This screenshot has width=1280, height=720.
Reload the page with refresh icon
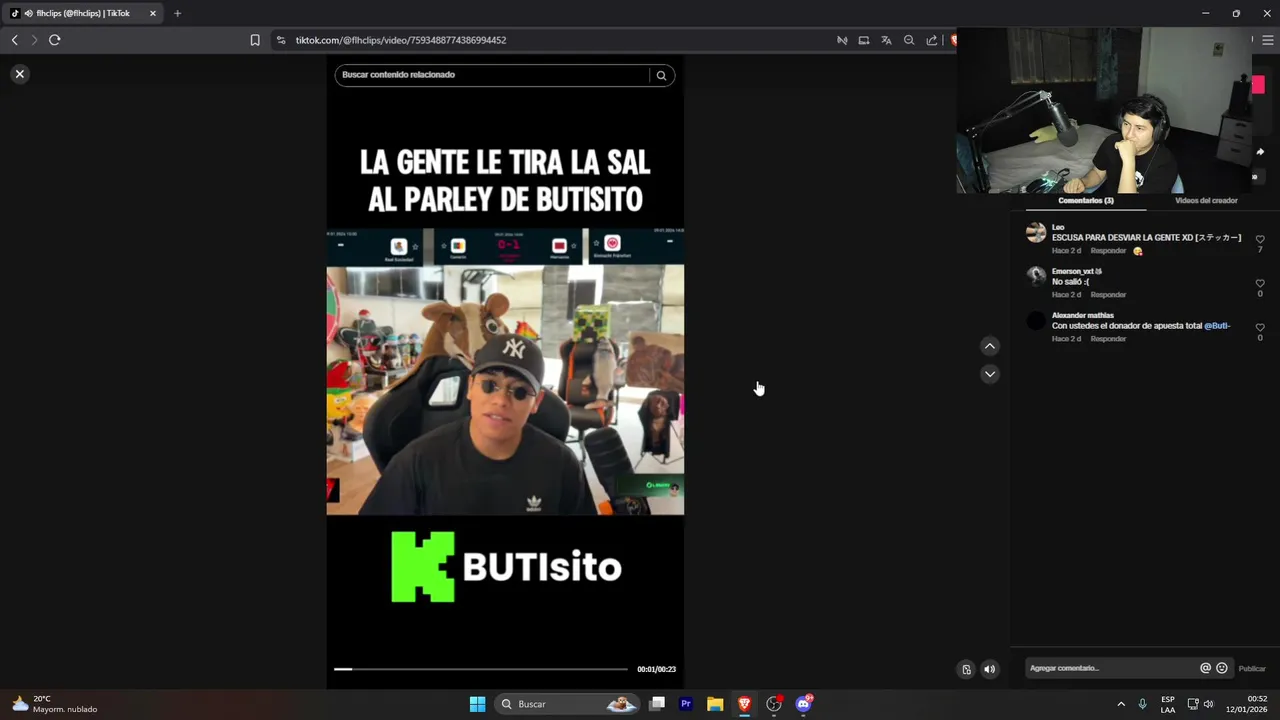[x=54, y=40]
